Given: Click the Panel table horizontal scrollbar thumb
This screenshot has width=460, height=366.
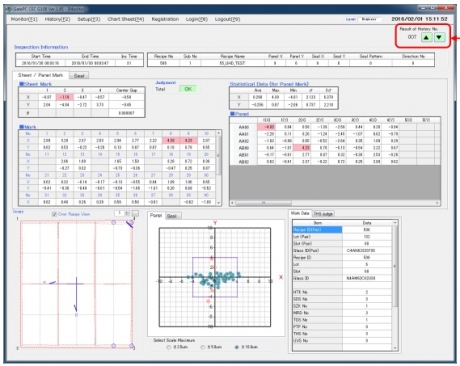Looking at the screenshot, I should click(263, 202).
